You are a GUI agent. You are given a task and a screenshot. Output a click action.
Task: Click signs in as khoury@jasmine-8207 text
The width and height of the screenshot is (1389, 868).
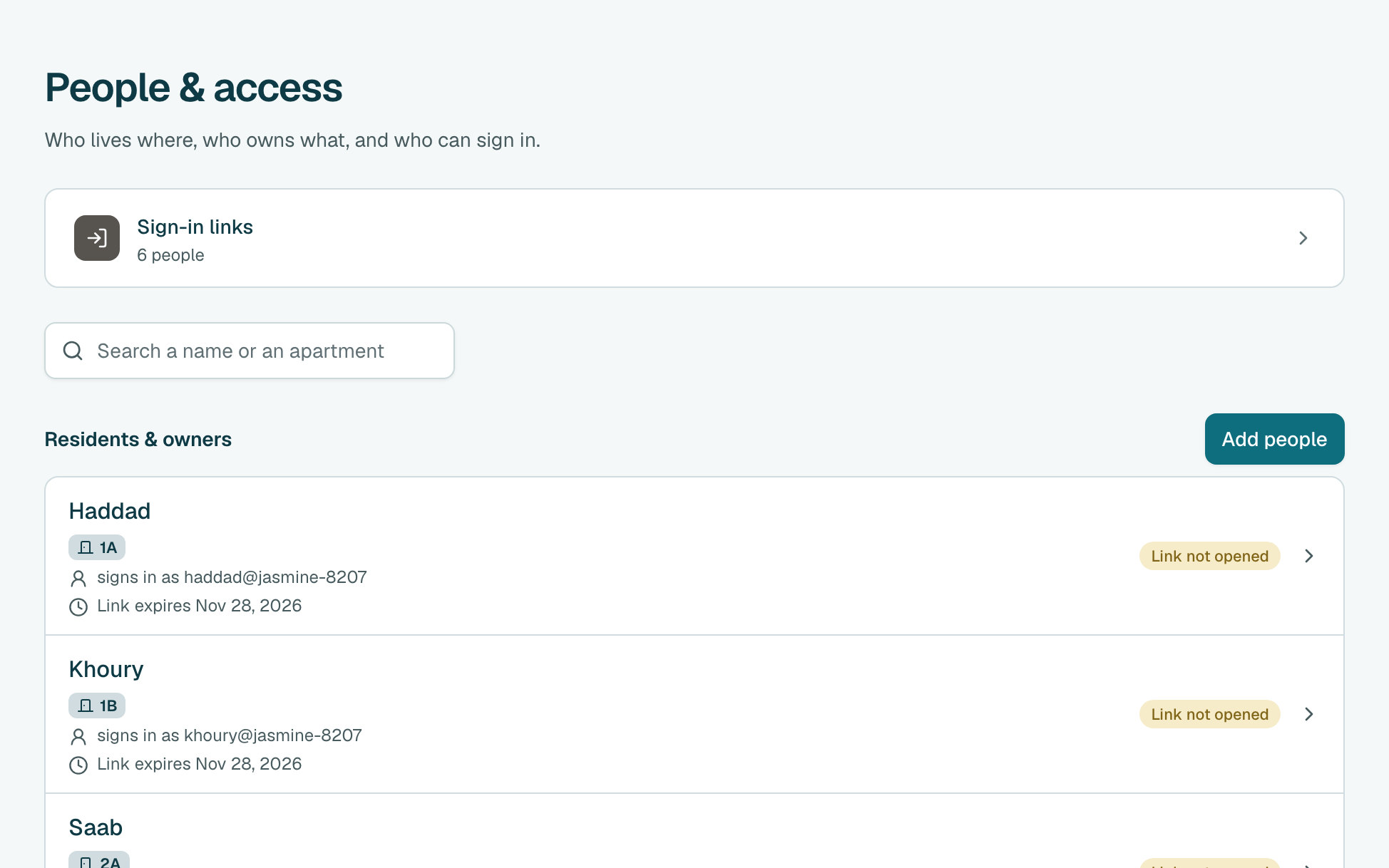tap(230, 735)
